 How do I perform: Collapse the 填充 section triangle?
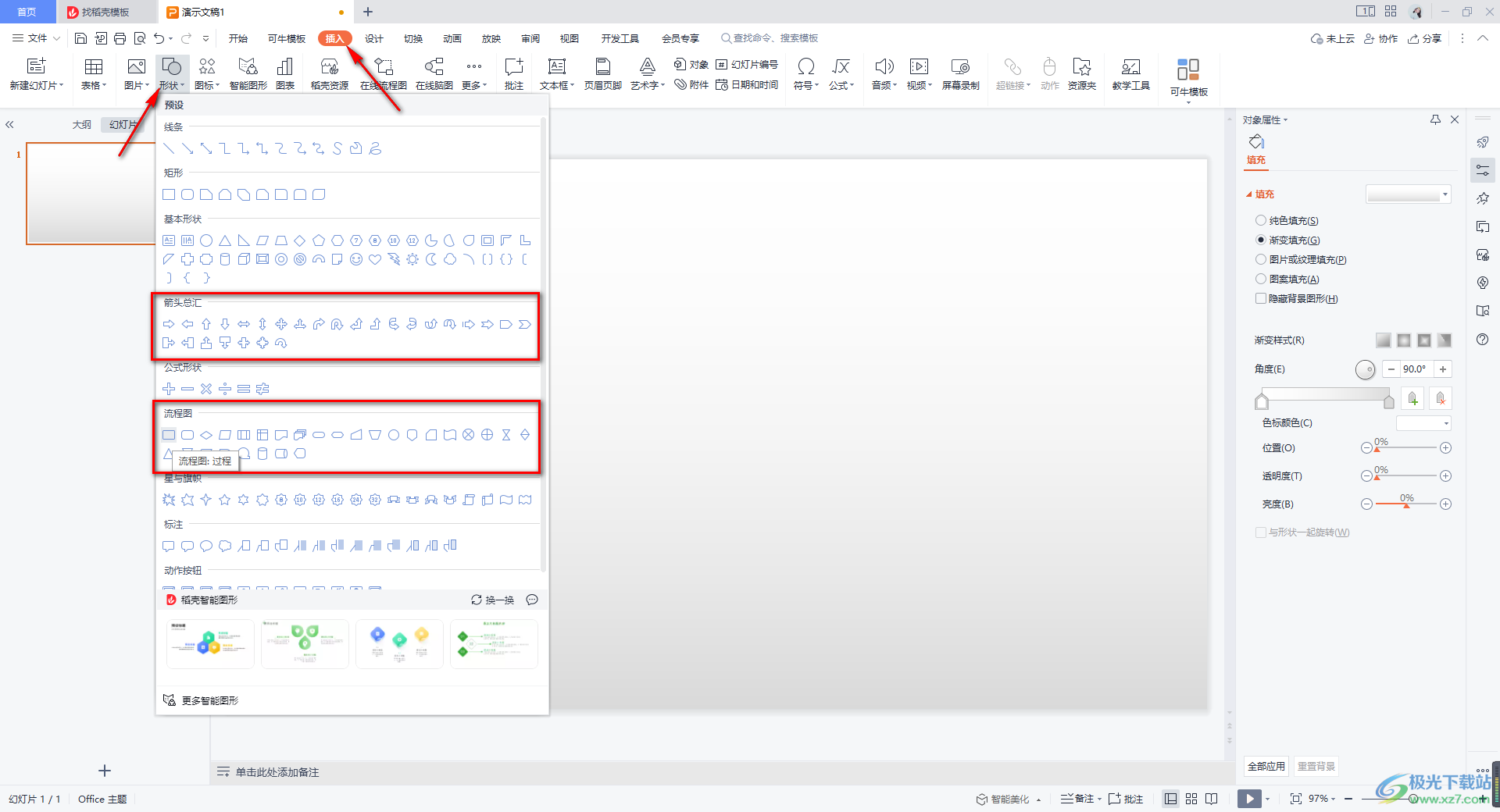1248,194
